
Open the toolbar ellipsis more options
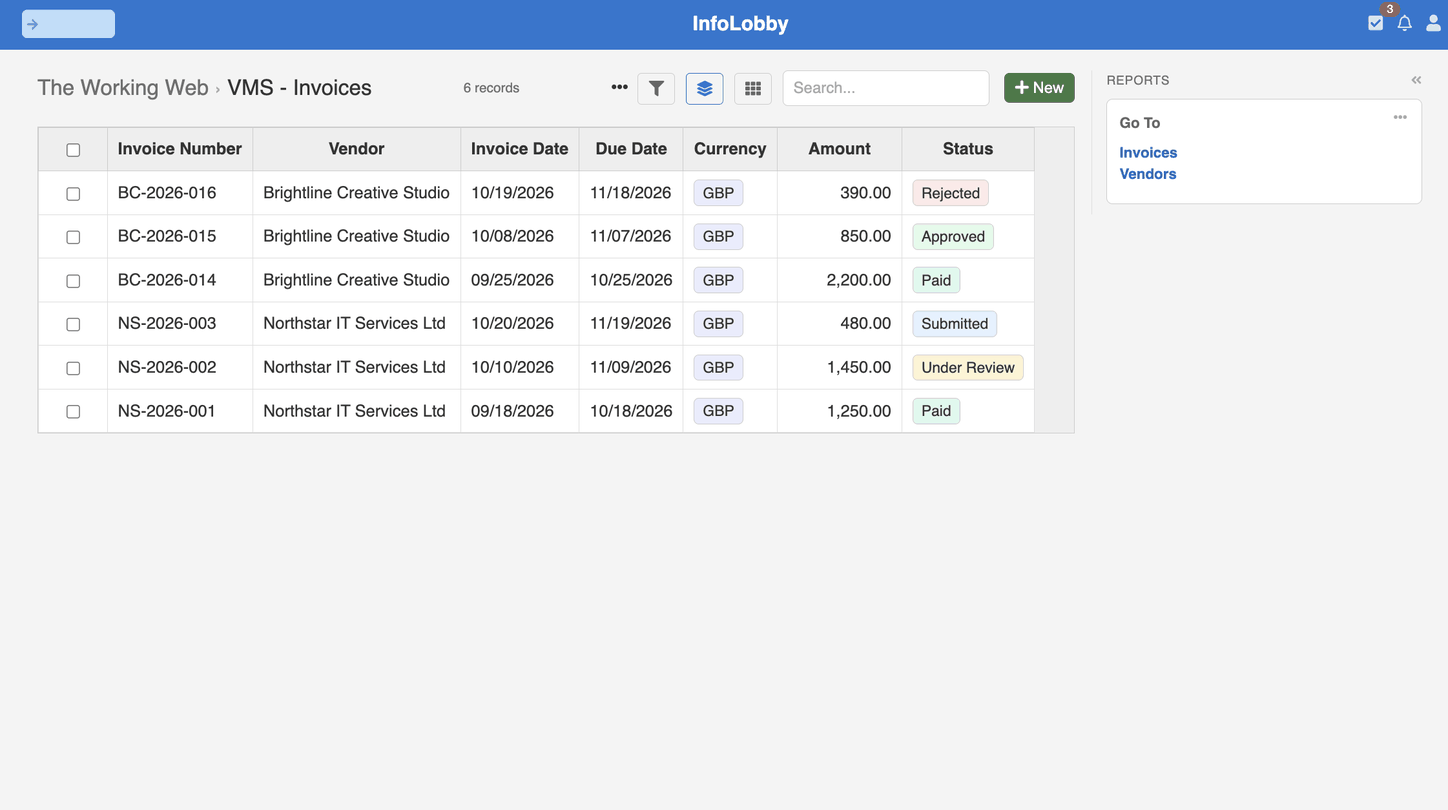pos(619,87)
